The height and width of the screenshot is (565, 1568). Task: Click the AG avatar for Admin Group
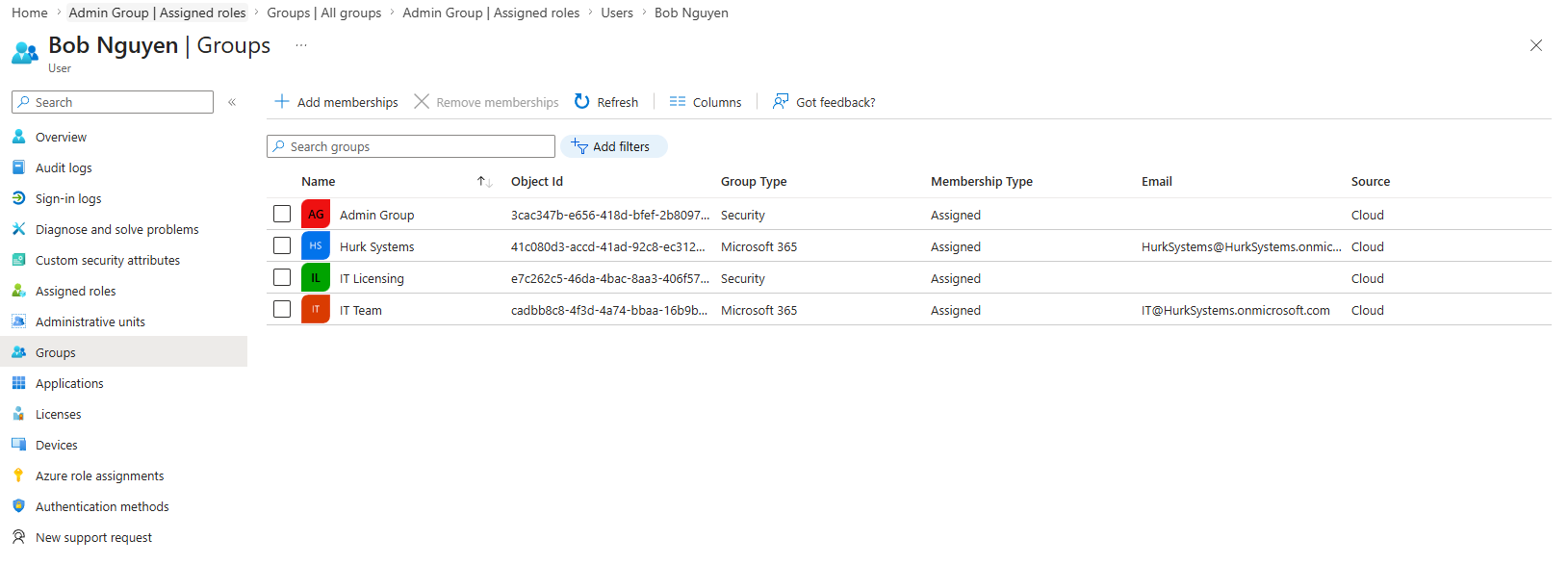click(316, 215)
